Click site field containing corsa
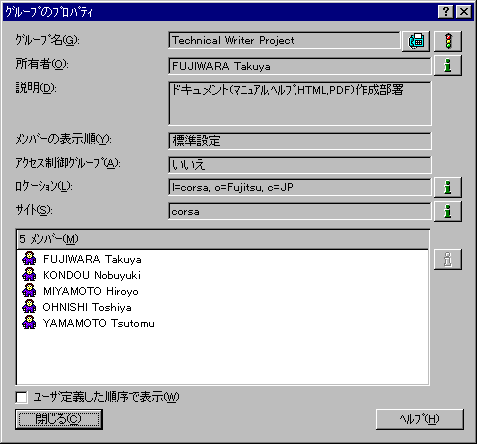Image resolution: width=477 pixels, height=444 pixels. (300, 211)
